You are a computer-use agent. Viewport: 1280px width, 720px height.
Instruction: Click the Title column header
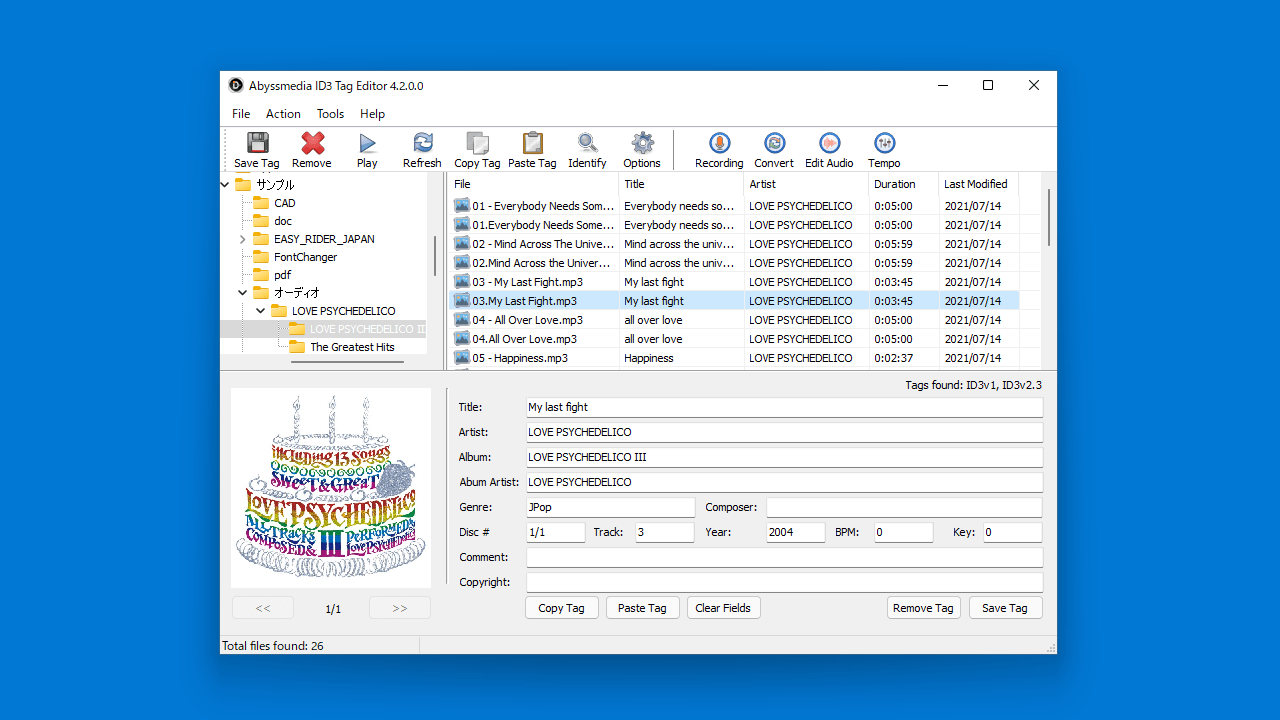coord(682,184)
